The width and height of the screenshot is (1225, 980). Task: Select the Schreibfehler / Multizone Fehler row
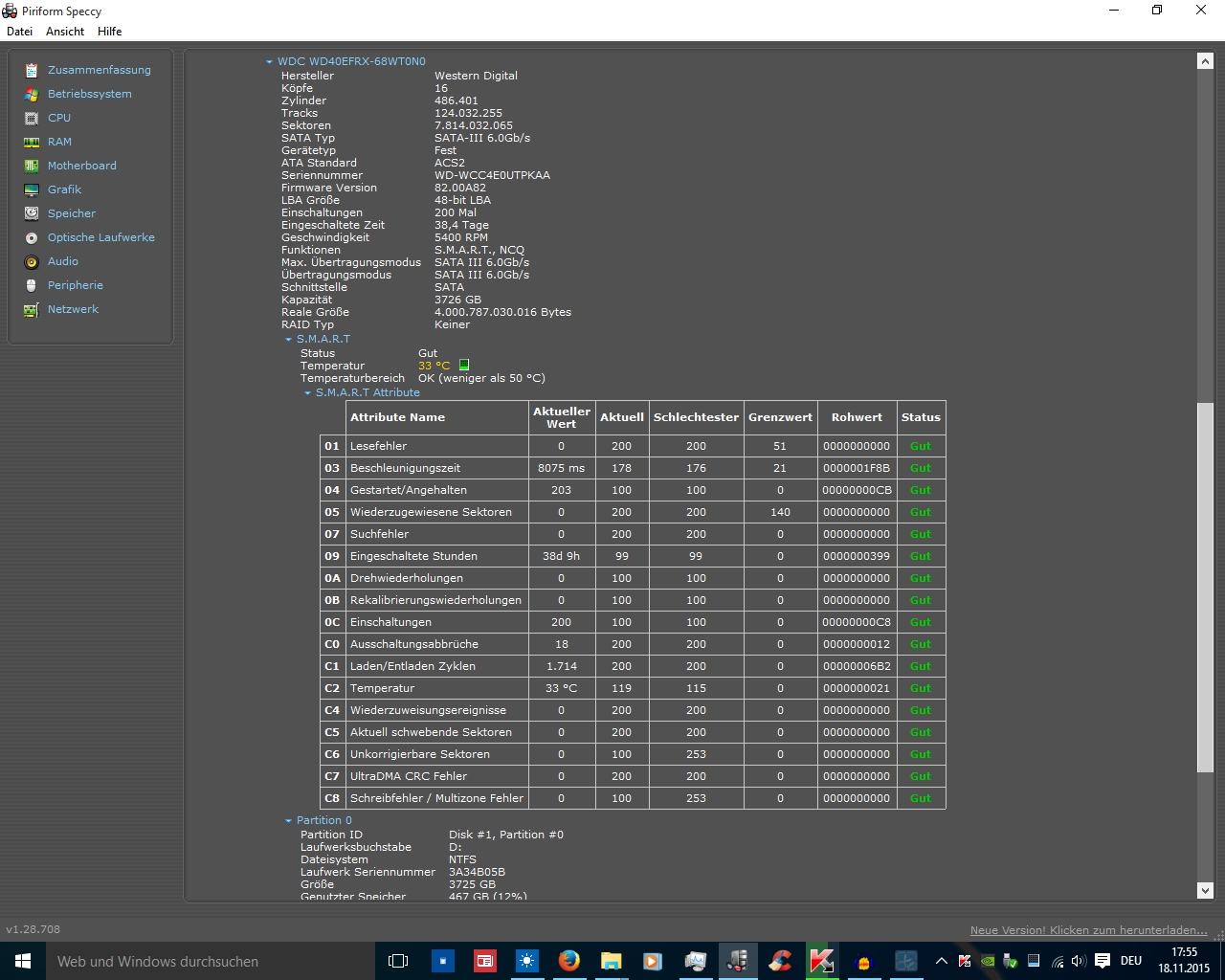click(x=633, y=798)
